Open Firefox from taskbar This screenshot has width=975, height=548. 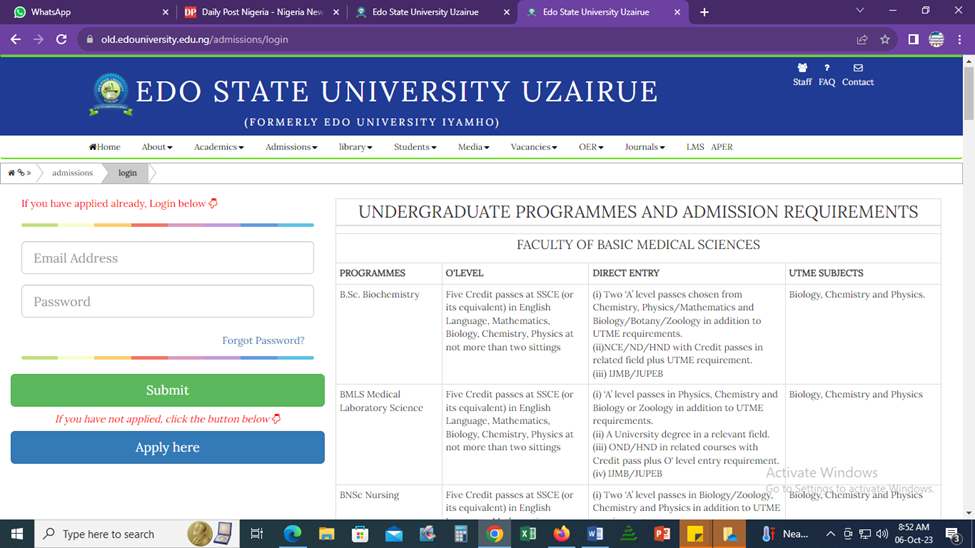(561, 534)
